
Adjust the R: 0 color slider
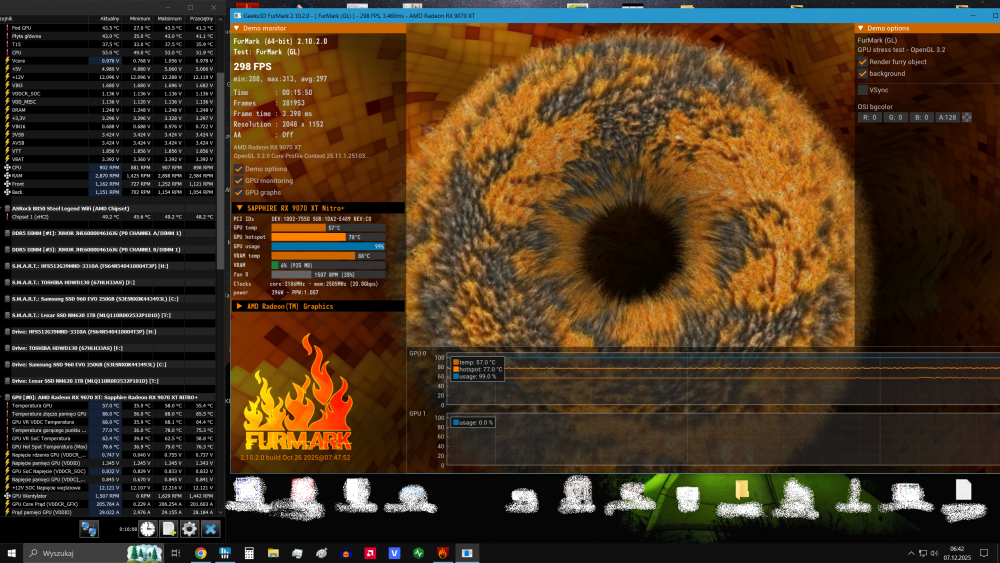[870, 117]
